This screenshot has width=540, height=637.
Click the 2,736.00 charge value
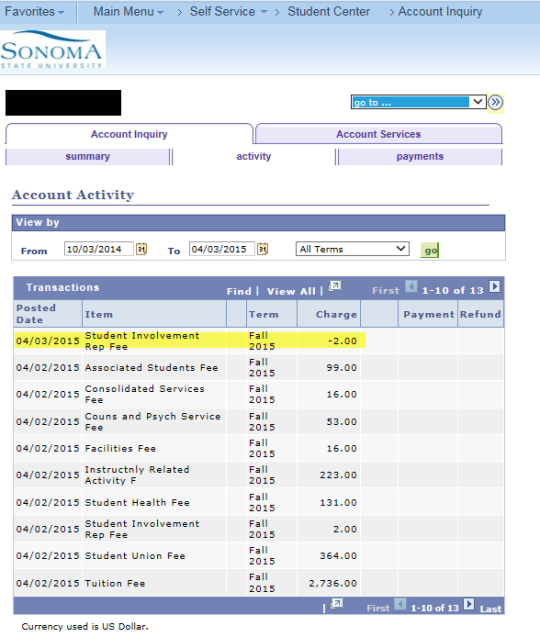click(333, 583)
